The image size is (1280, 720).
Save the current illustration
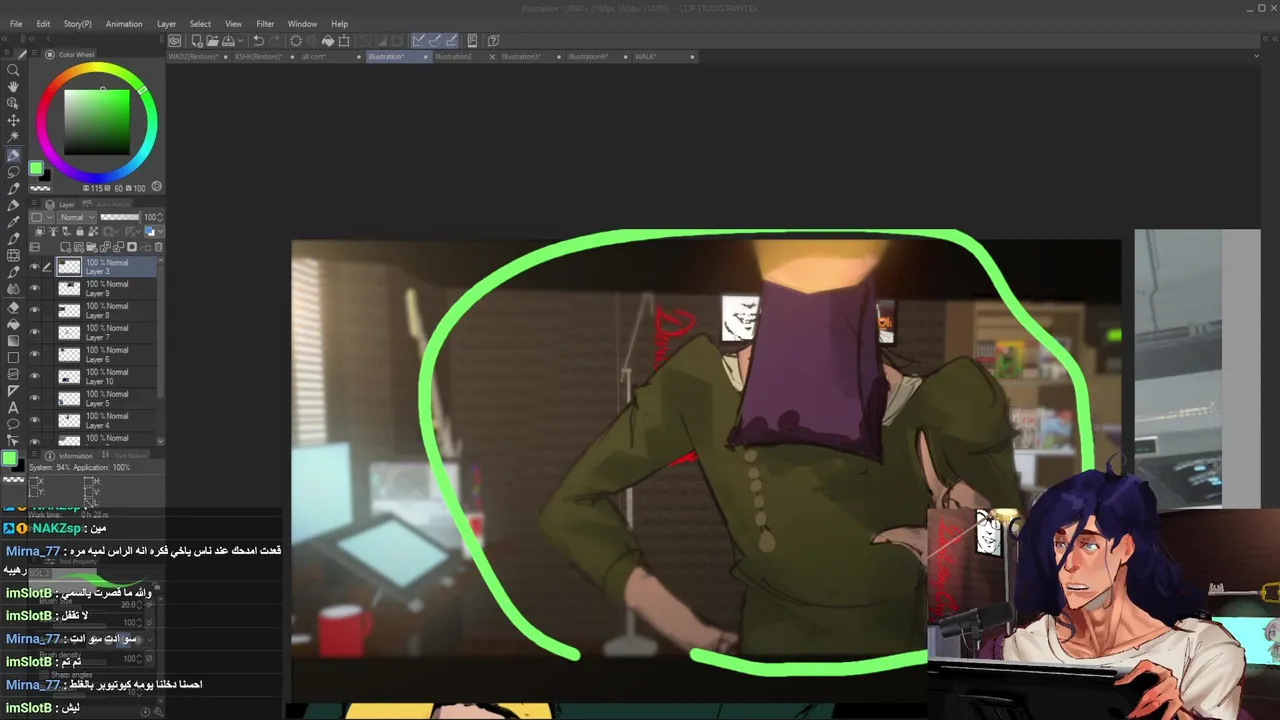pos(228,41)
